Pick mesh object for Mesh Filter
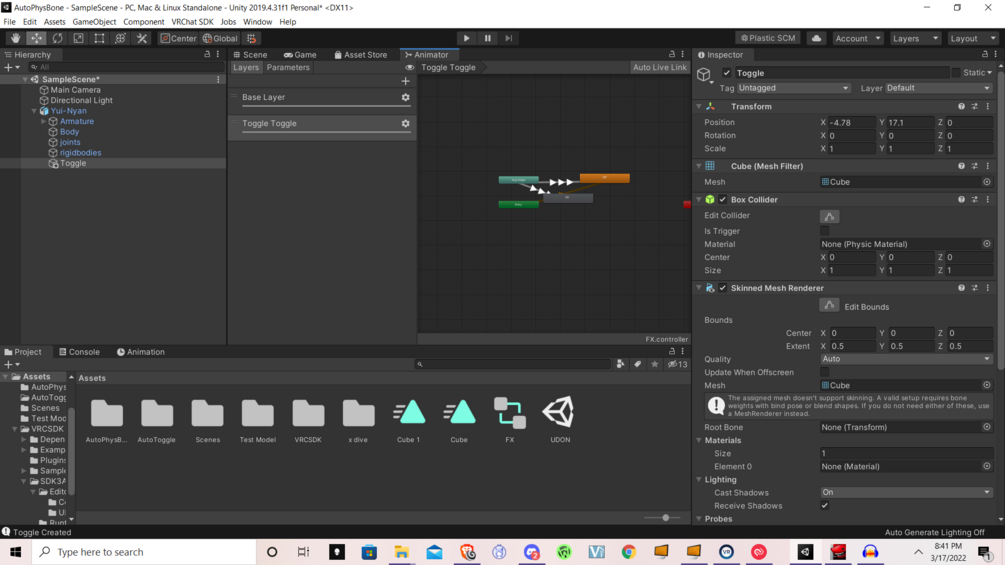The image size is (1005, 565). (987, 182)
